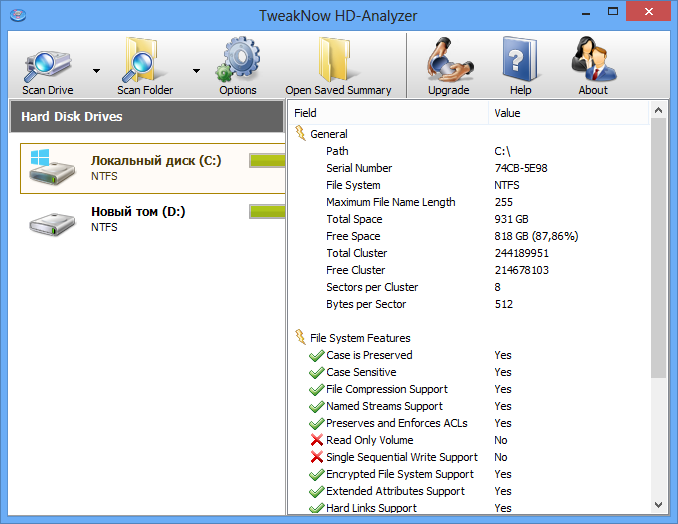
Task: Select the Serial Number field row
Action: (x=469, y=168)
